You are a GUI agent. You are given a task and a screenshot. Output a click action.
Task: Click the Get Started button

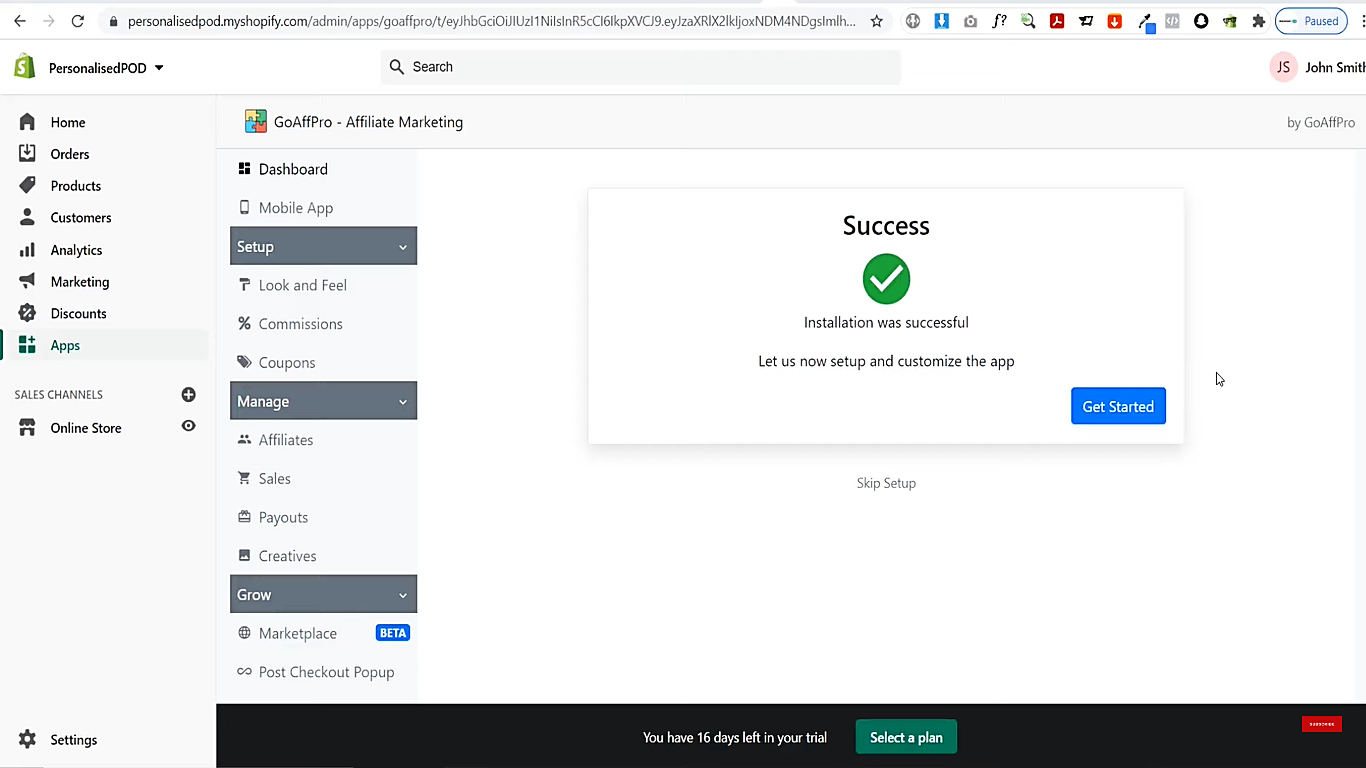pyautogui.click(x=1118, y=406)
